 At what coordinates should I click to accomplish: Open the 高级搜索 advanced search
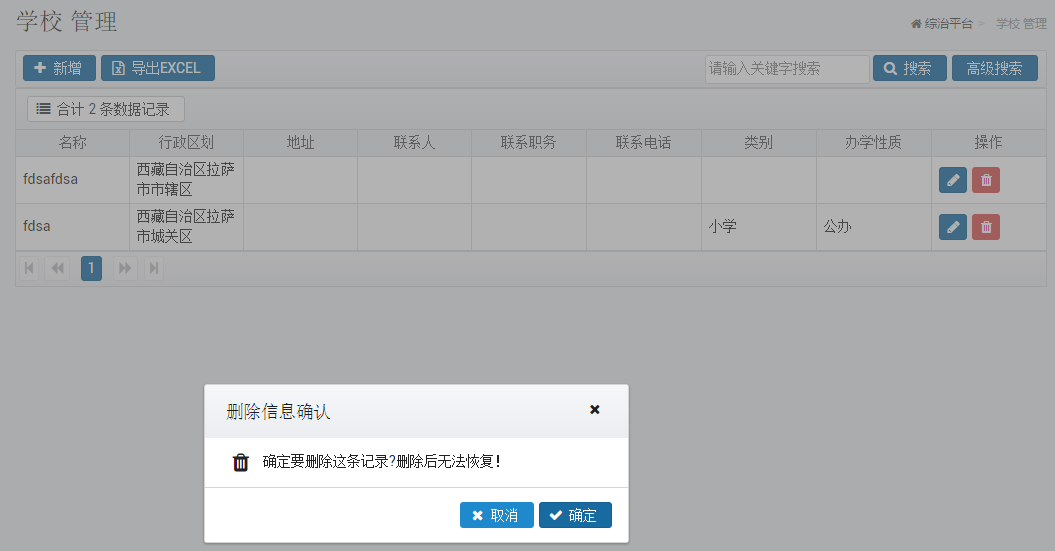coord(994,69)
